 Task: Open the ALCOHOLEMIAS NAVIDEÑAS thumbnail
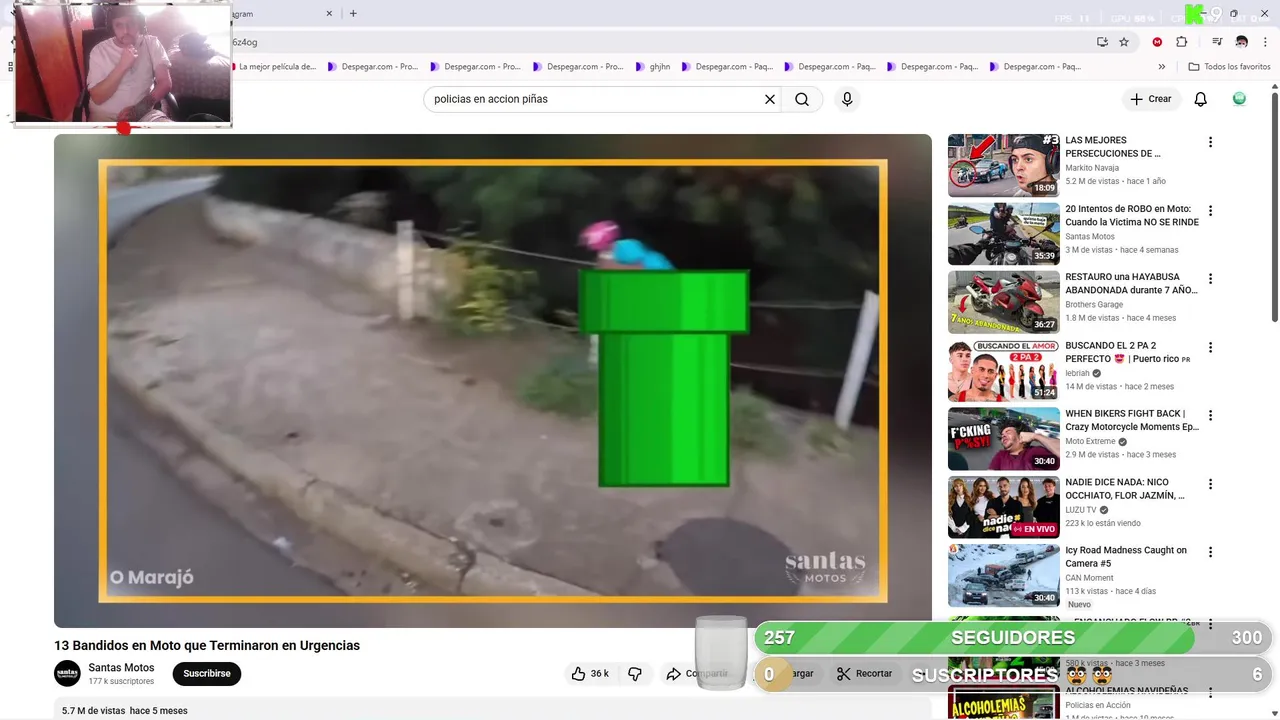coord(1003,703)
